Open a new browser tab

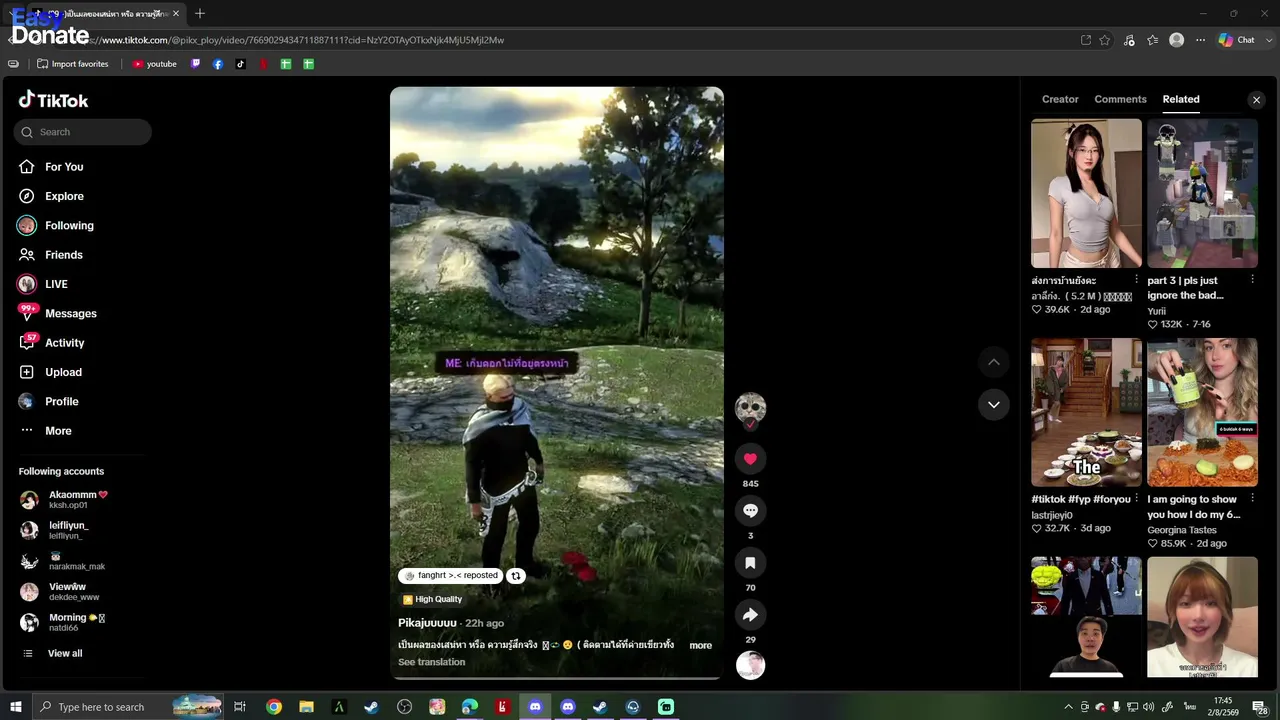[x=200, y=14]
